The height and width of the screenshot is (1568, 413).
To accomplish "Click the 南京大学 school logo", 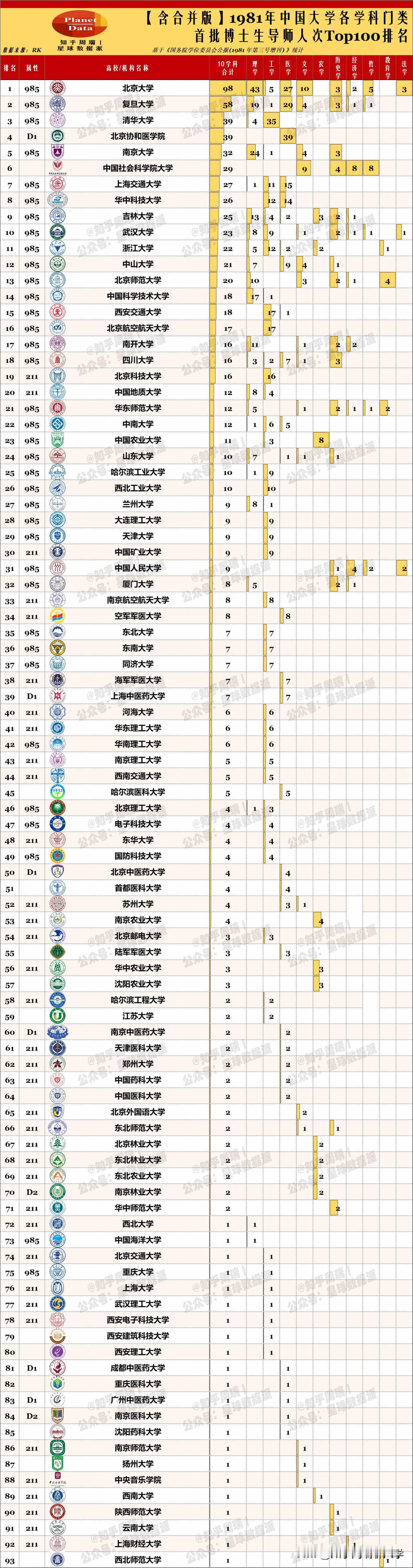I will click(x=57, y=152).
